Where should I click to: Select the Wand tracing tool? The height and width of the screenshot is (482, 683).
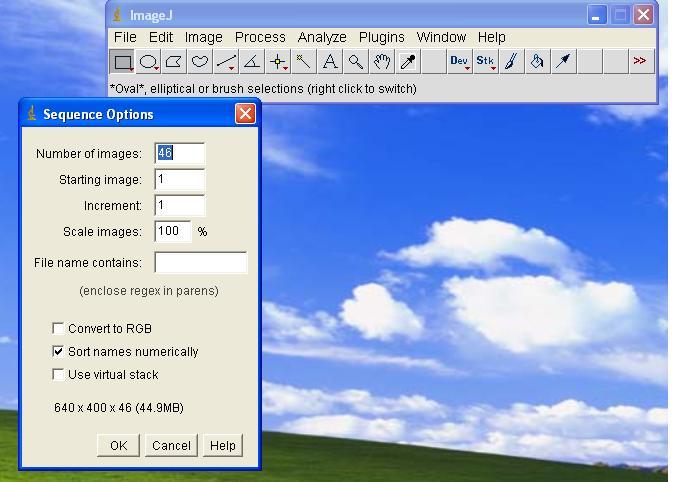click(x=304, y=62)
